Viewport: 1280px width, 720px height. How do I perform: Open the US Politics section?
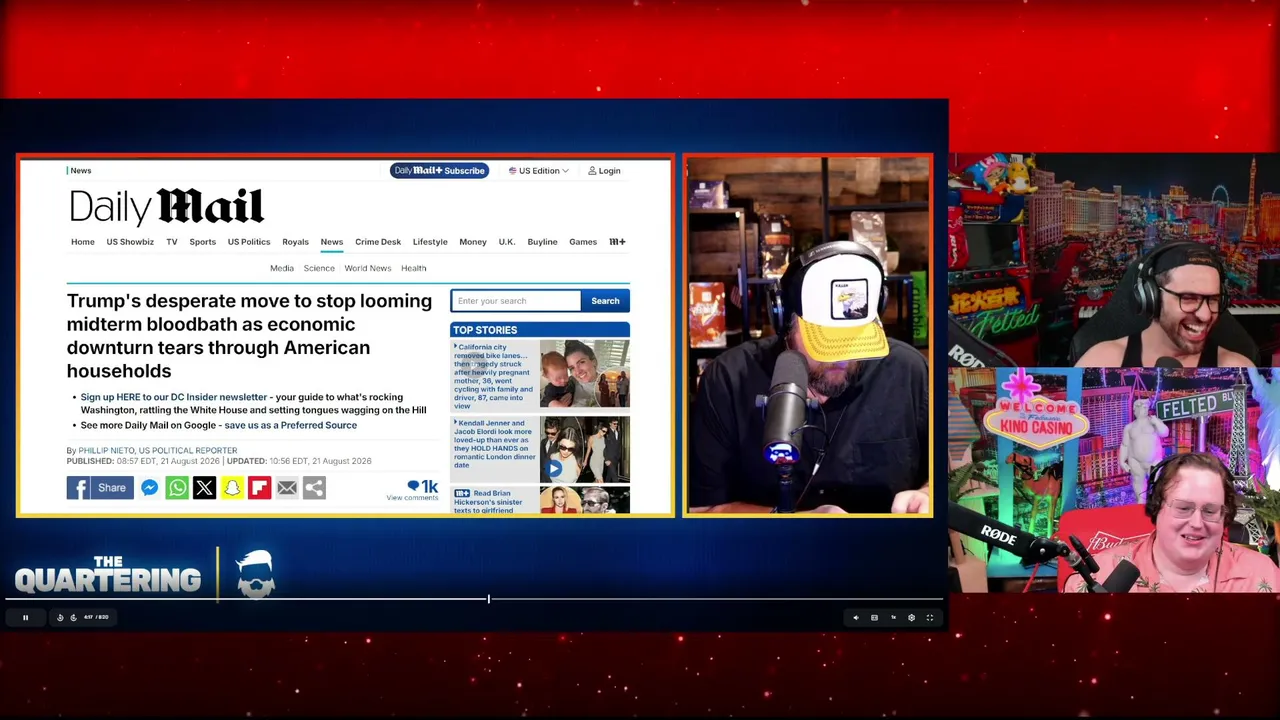click(x=249, y=242)
